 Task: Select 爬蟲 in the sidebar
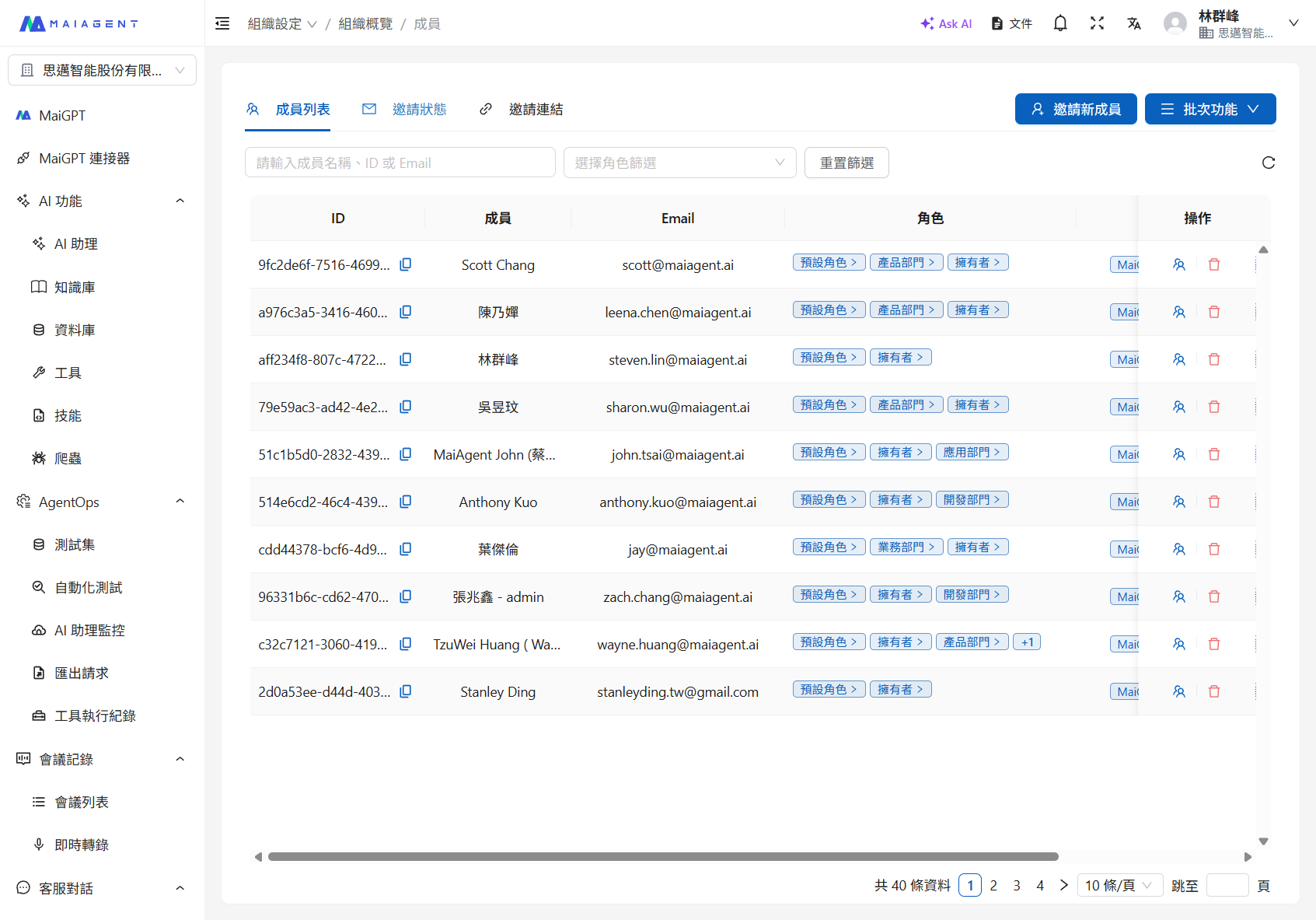[68, 458]
